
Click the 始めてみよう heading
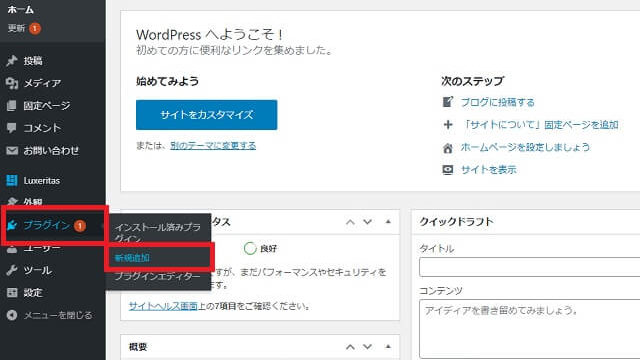tap(167, 81)
